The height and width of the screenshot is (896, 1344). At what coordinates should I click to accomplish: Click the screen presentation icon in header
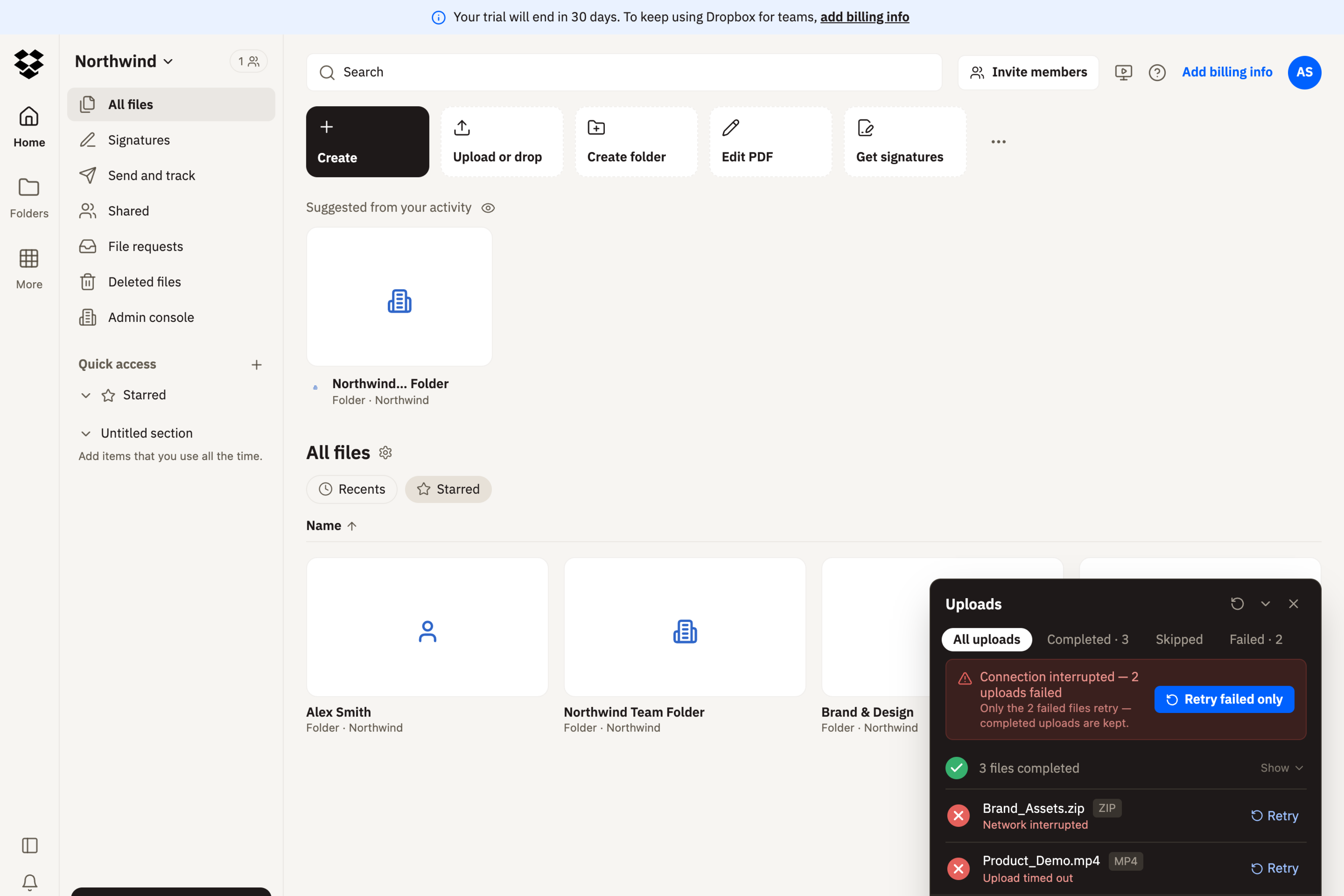[1124, 73]
